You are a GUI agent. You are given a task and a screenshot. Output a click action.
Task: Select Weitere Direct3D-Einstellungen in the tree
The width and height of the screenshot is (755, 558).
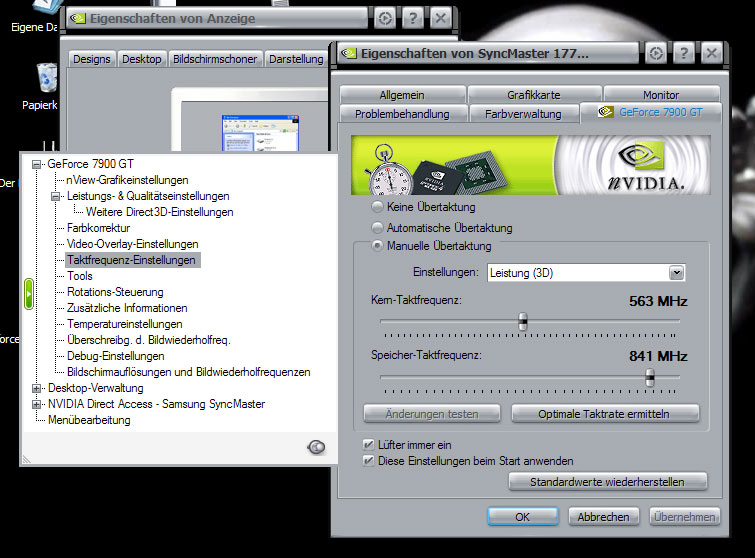point(159,212)
